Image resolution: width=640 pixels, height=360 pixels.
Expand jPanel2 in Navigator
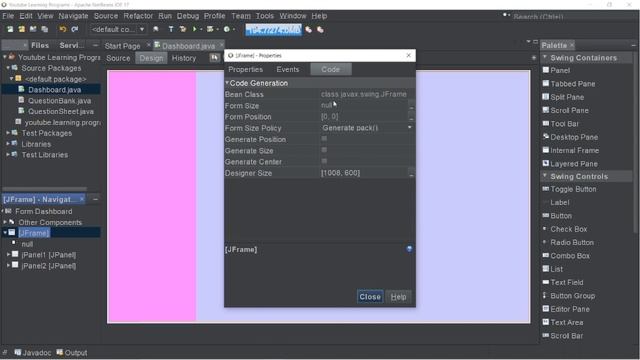click(8, 265)
